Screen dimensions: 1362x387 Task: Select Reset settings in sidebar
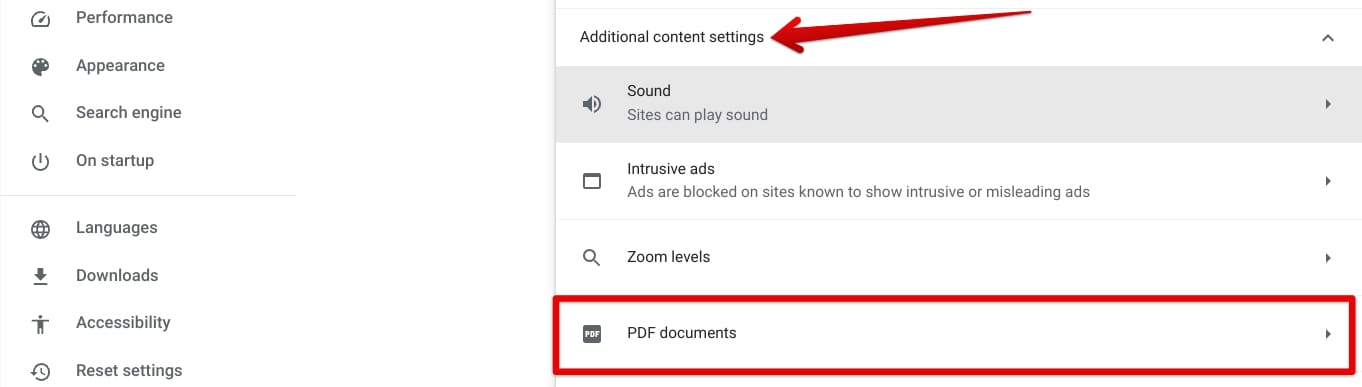[129, 371]
